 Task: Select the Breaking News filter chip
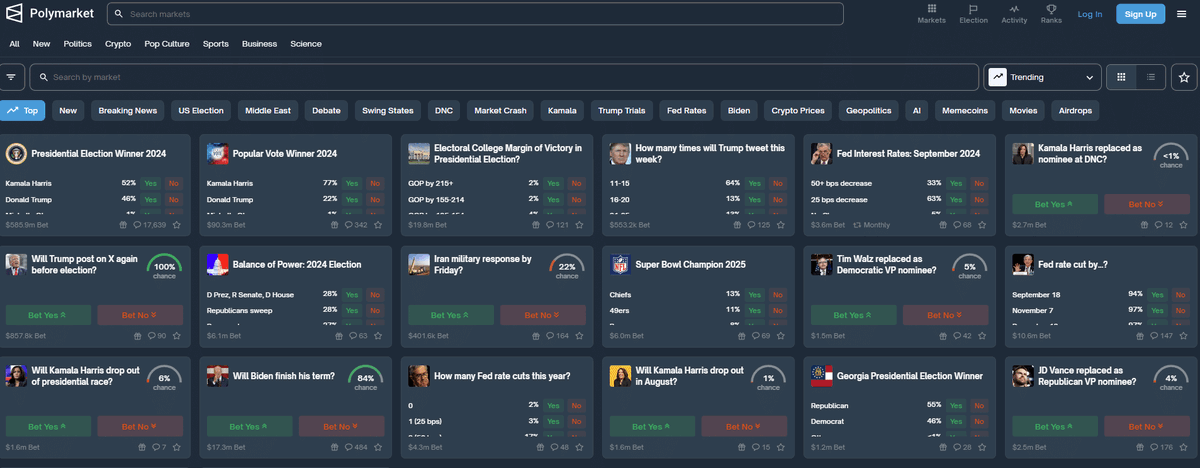127,110
